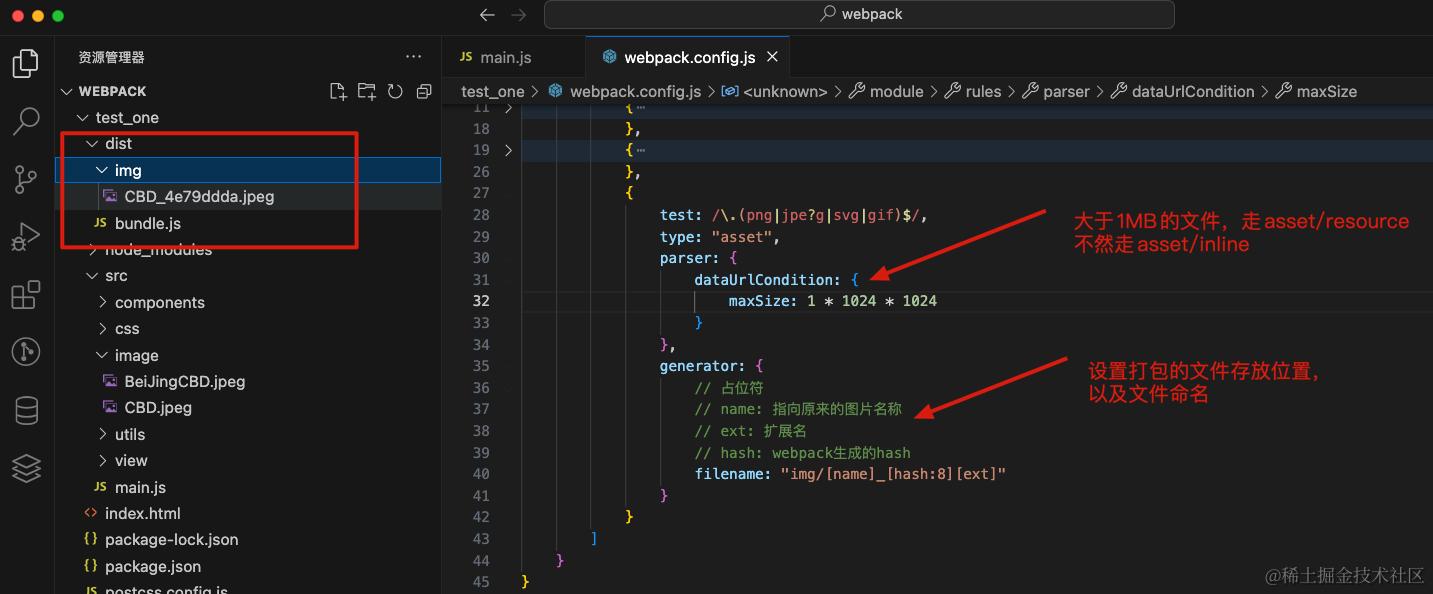The image size is (1433, 594).
Task: Open the database icon in activity bar
Action: 26,410
